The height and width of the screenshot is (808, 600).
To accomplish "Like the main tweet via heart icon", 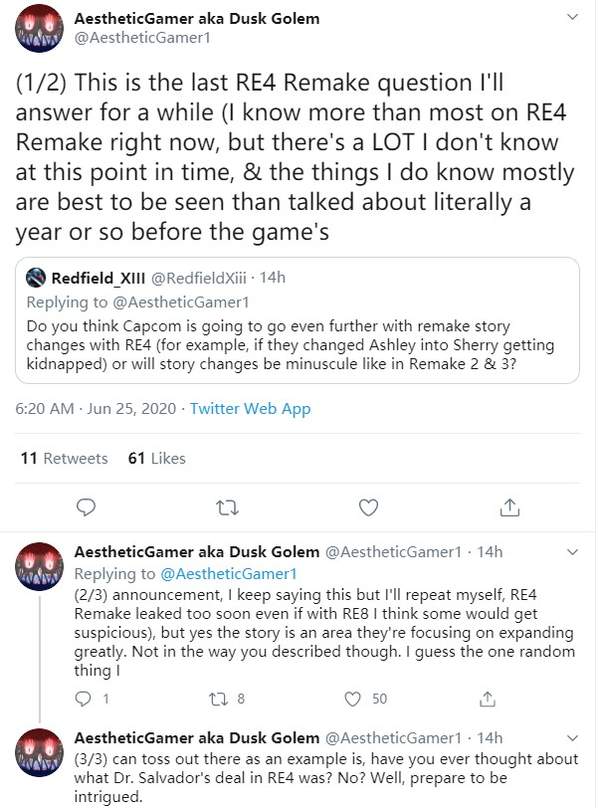I will click(368, 507).
